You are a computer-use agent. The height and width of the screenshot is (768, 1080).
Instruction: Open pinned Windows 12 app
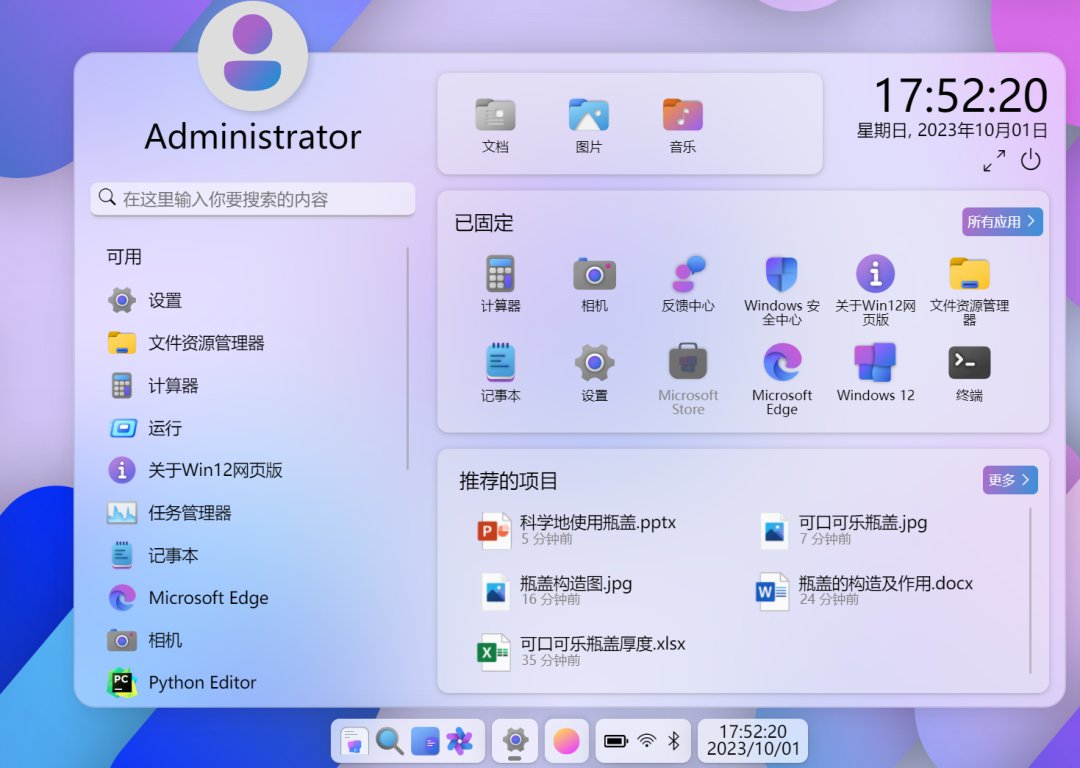[875, 373]
